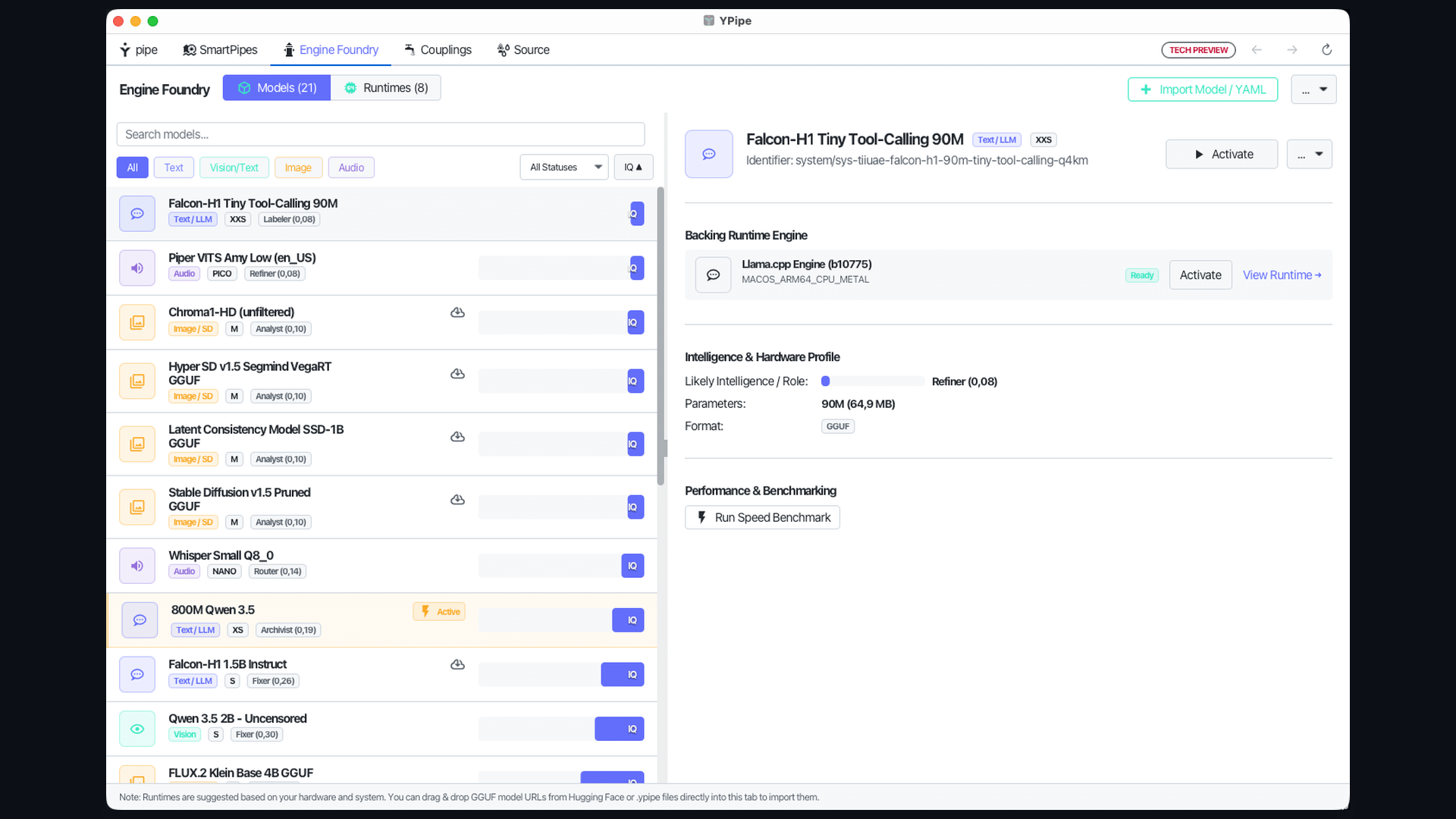Open the Source tab
1456x819 pixels.
(523, 50)
